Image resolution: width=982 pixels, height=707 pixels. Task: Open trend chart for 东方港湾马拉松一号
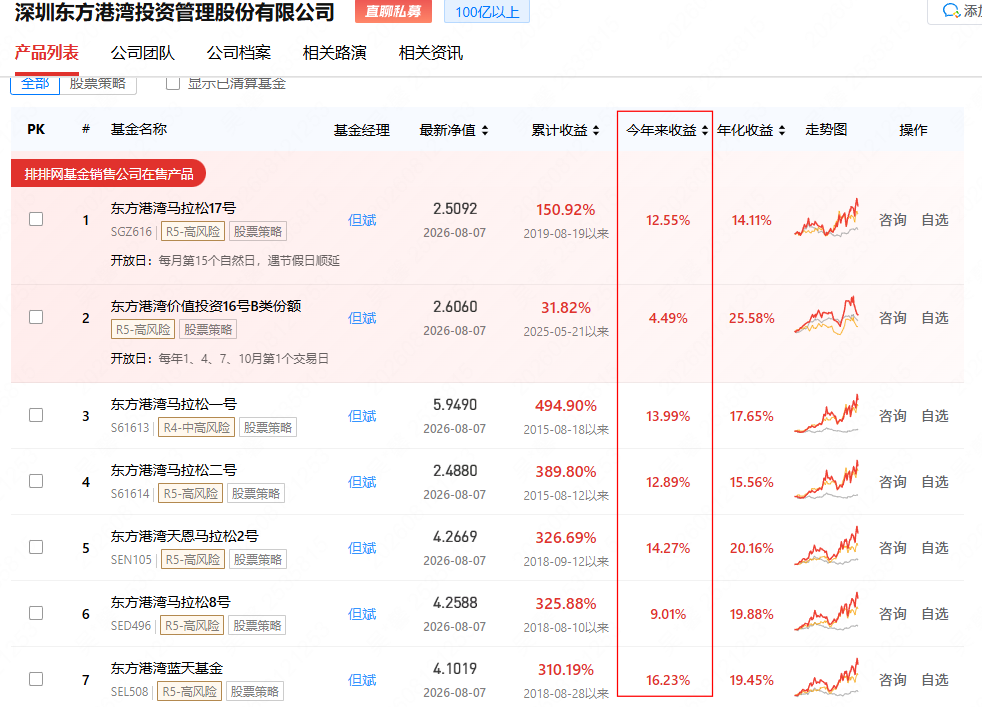pos(826,414)
